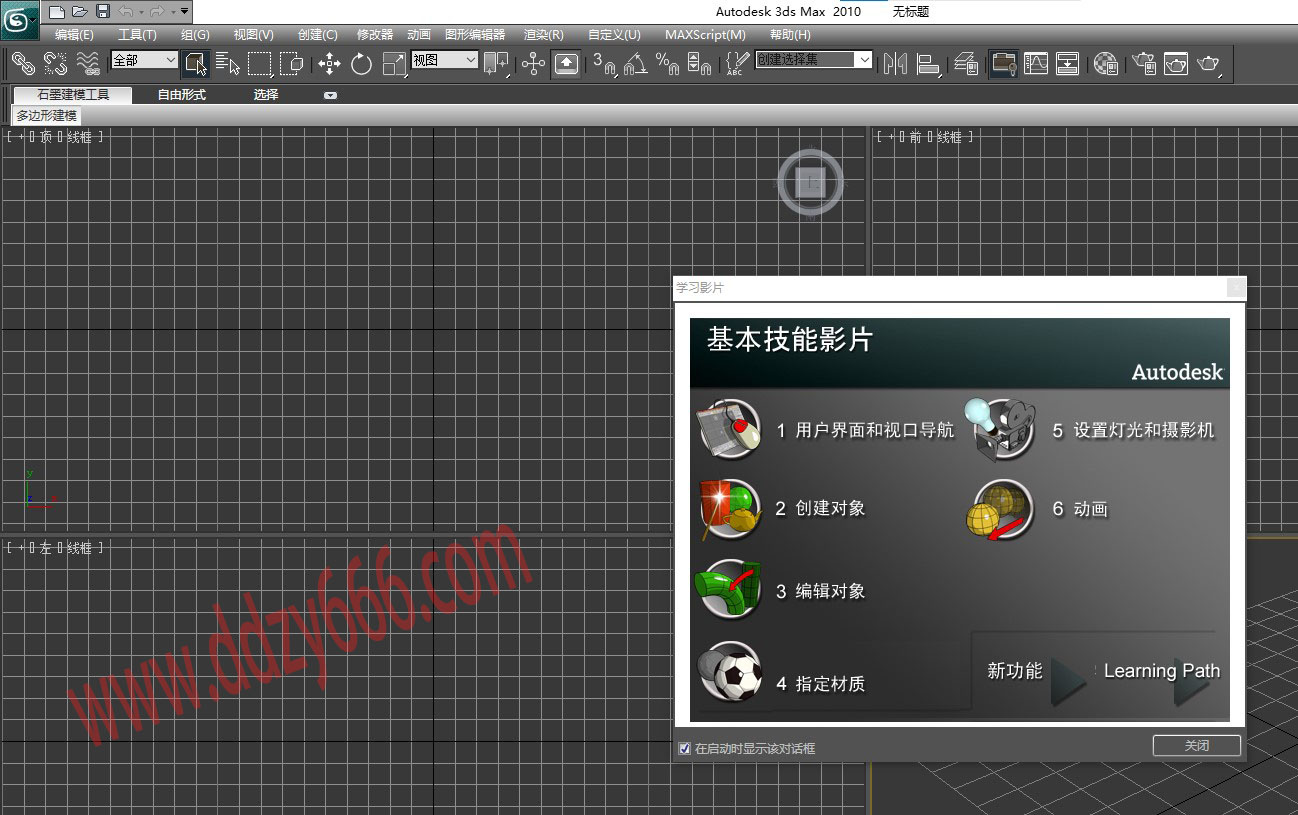Select the Bind to Space Warp tool
The height and width of the screenshot is (815, 1298).
(88, 64)
